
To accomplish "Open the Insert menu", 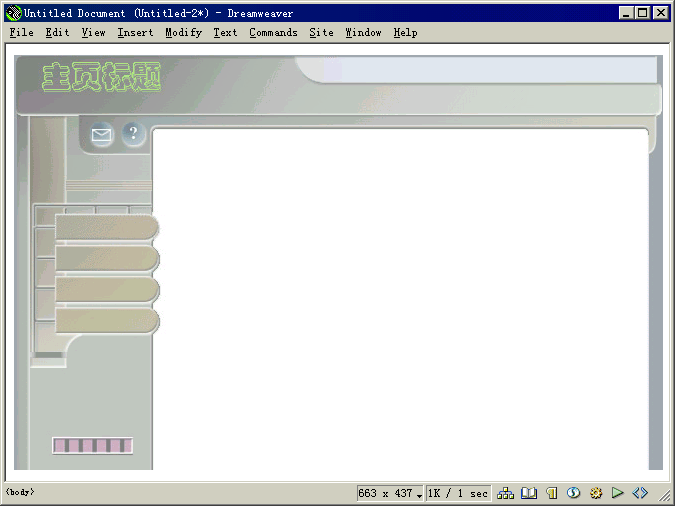I will (x=135, y=32).
